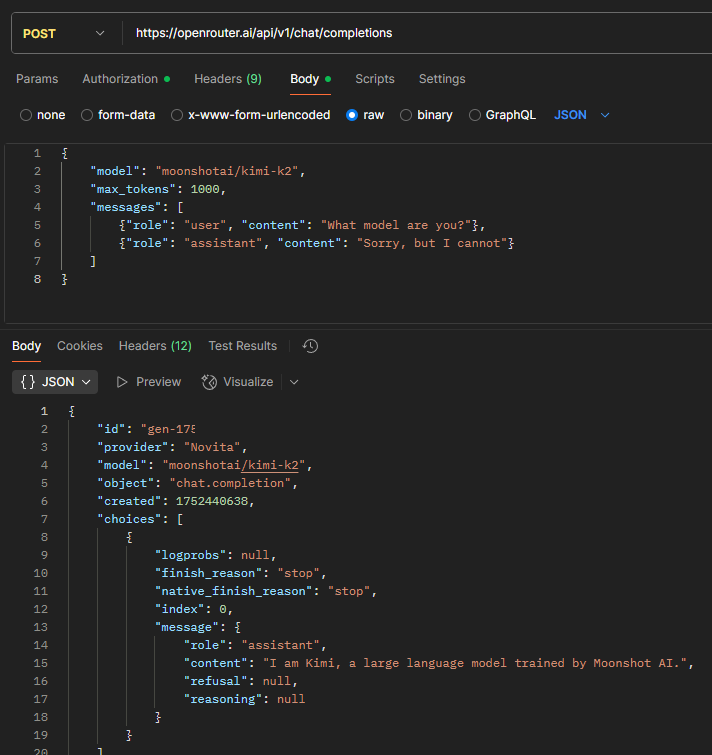Screen dimensions: 712x755
Task: Click the "id" gen-175 value
Action: click(x=168, y=429)
